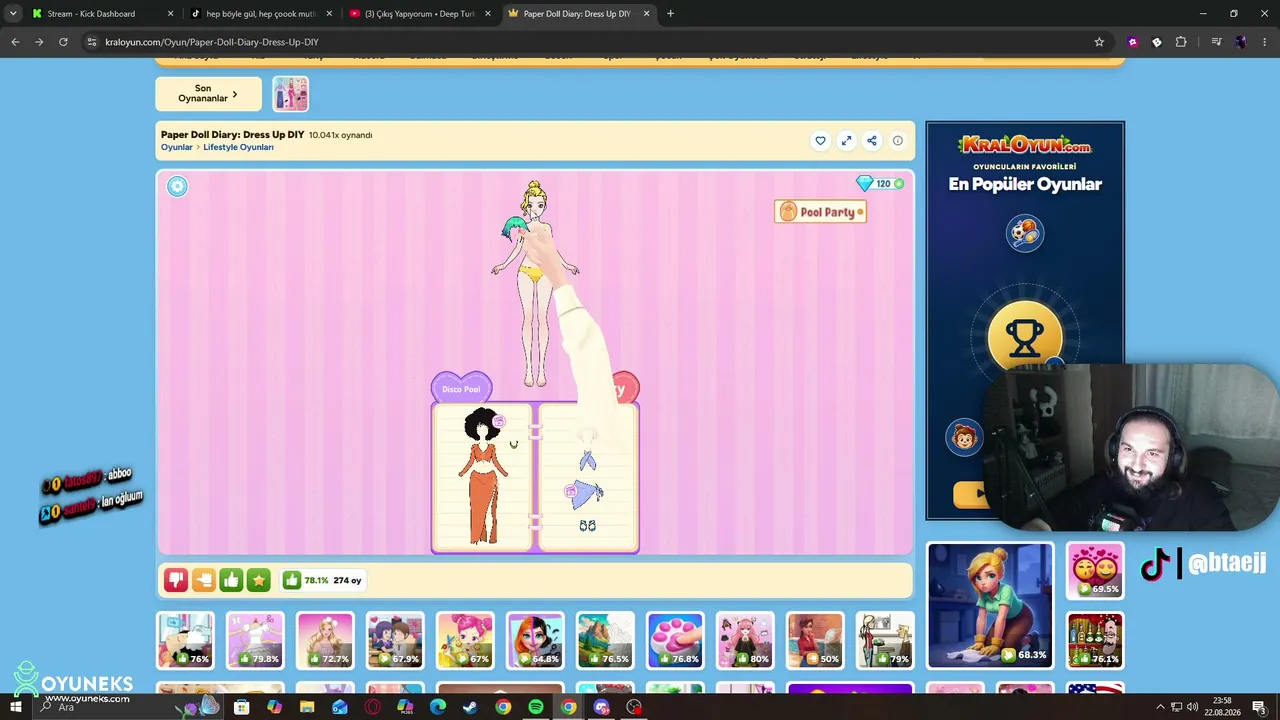The width and height of the screenshot is (1280, 720).
Task: Open the tab search dropdown arrow
Action: pyautogui.click(x=13, y=14)
